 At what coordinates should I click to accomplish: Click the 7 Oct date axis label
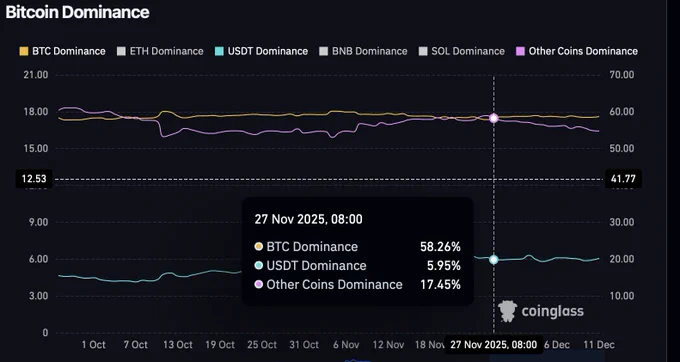pos(136,345)
